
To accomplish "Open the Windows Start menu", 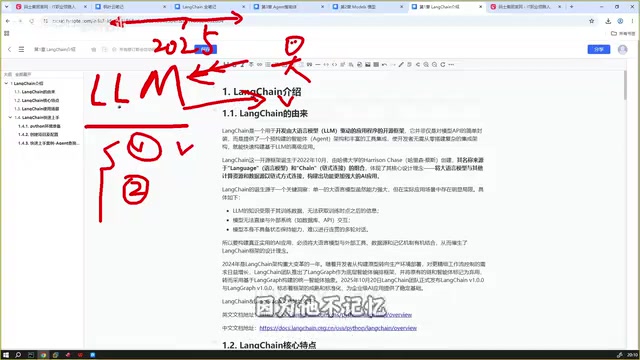I will click(x=6, y=355).
